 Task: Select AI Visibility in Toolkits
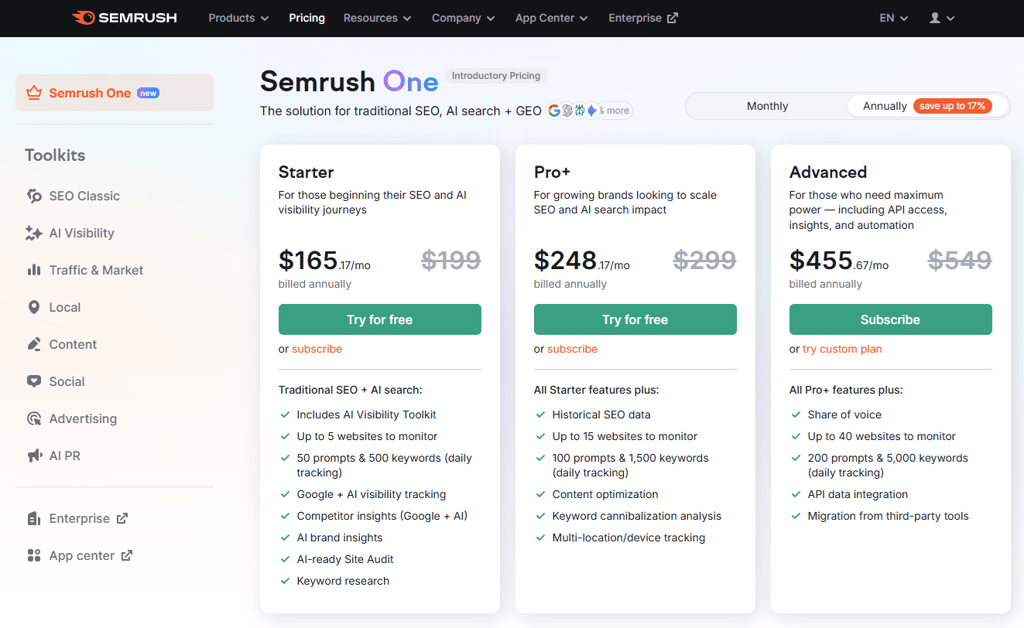pyautogui.click(x=82, y=233)
